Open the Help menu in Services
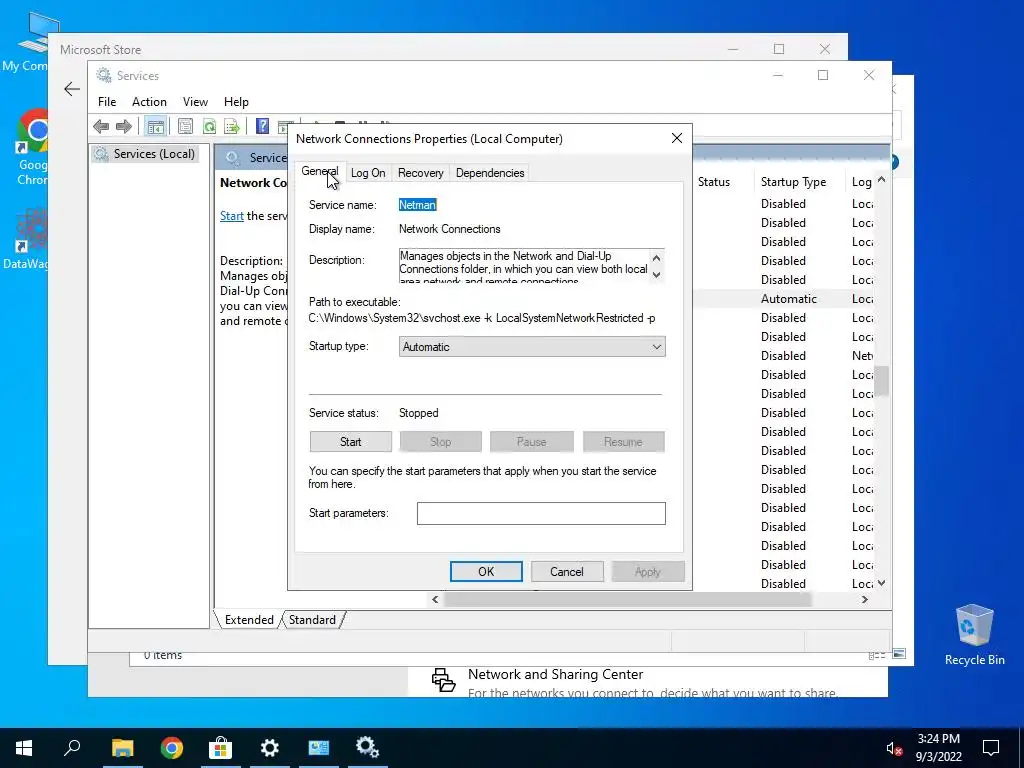 click(236, 102)
